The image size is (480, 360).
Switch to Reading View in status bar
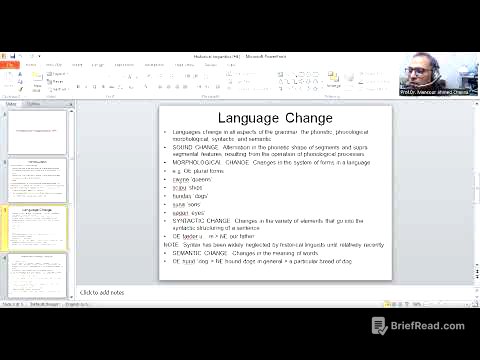(400, 304)
